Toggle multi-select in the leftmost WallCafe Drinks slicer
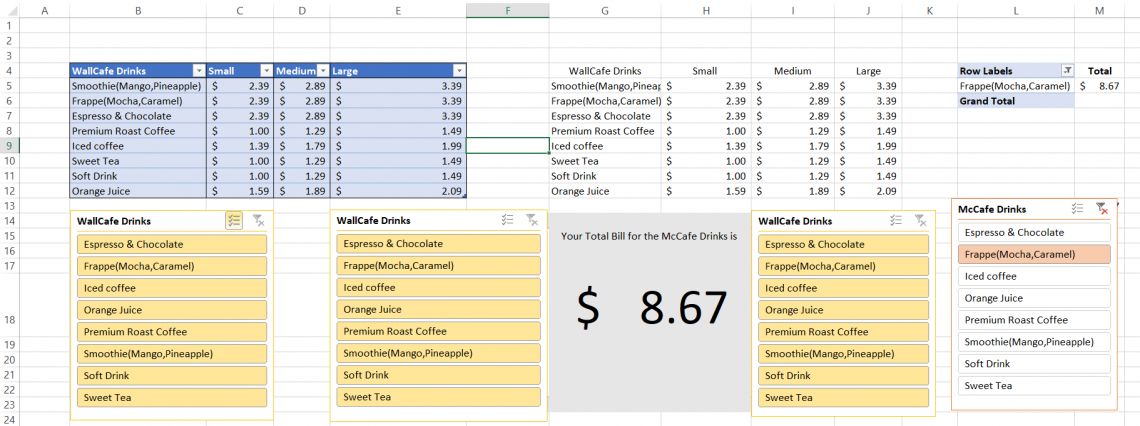Image resolution: width=1140 pixels, height=426 pixels. pyautogui.click(x=234, y=221)
